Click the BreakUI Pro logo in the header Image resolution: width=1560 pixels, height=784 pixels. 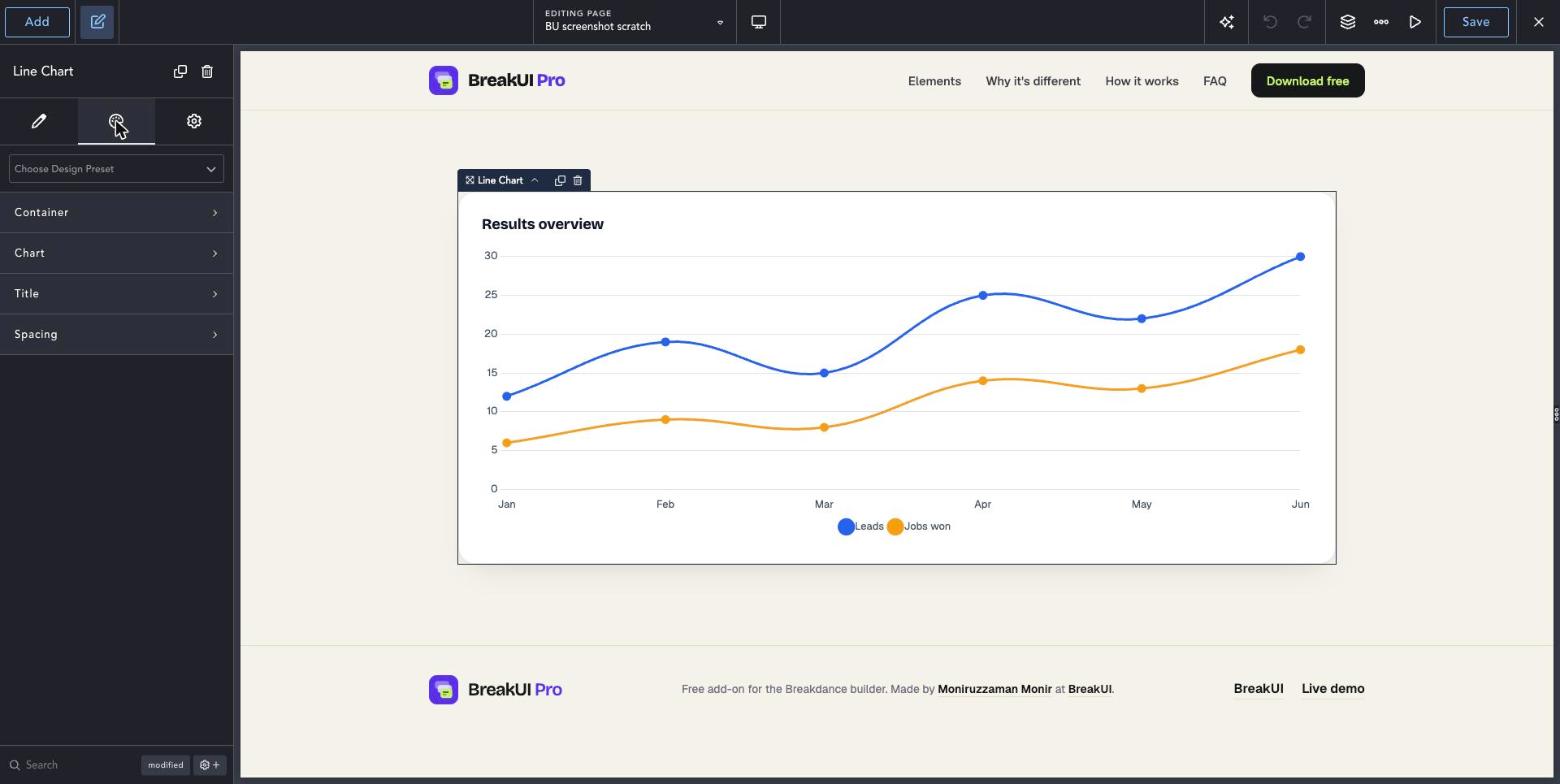[497, 81]
